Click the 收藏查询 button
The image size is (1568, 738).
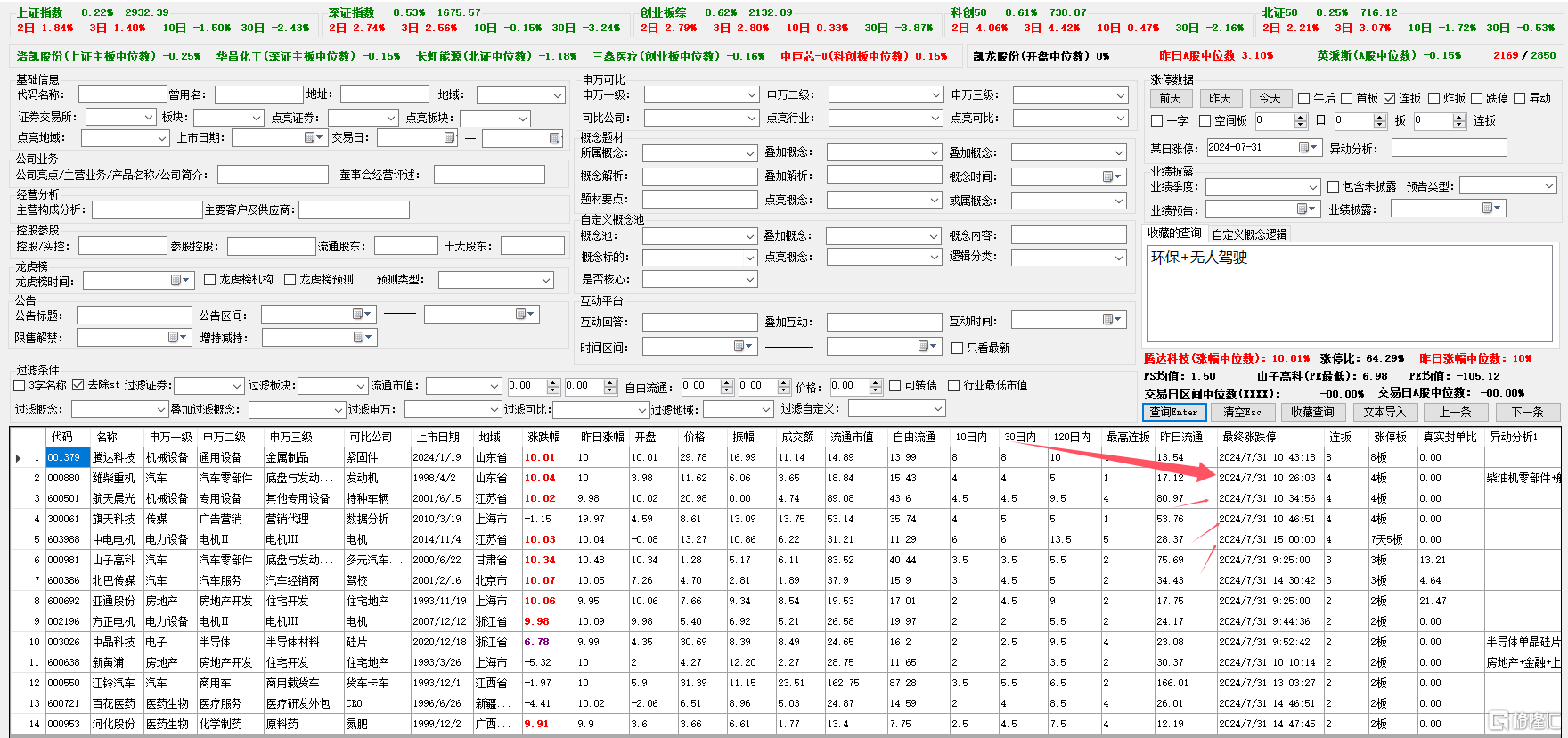click(x=1312, y=412)
